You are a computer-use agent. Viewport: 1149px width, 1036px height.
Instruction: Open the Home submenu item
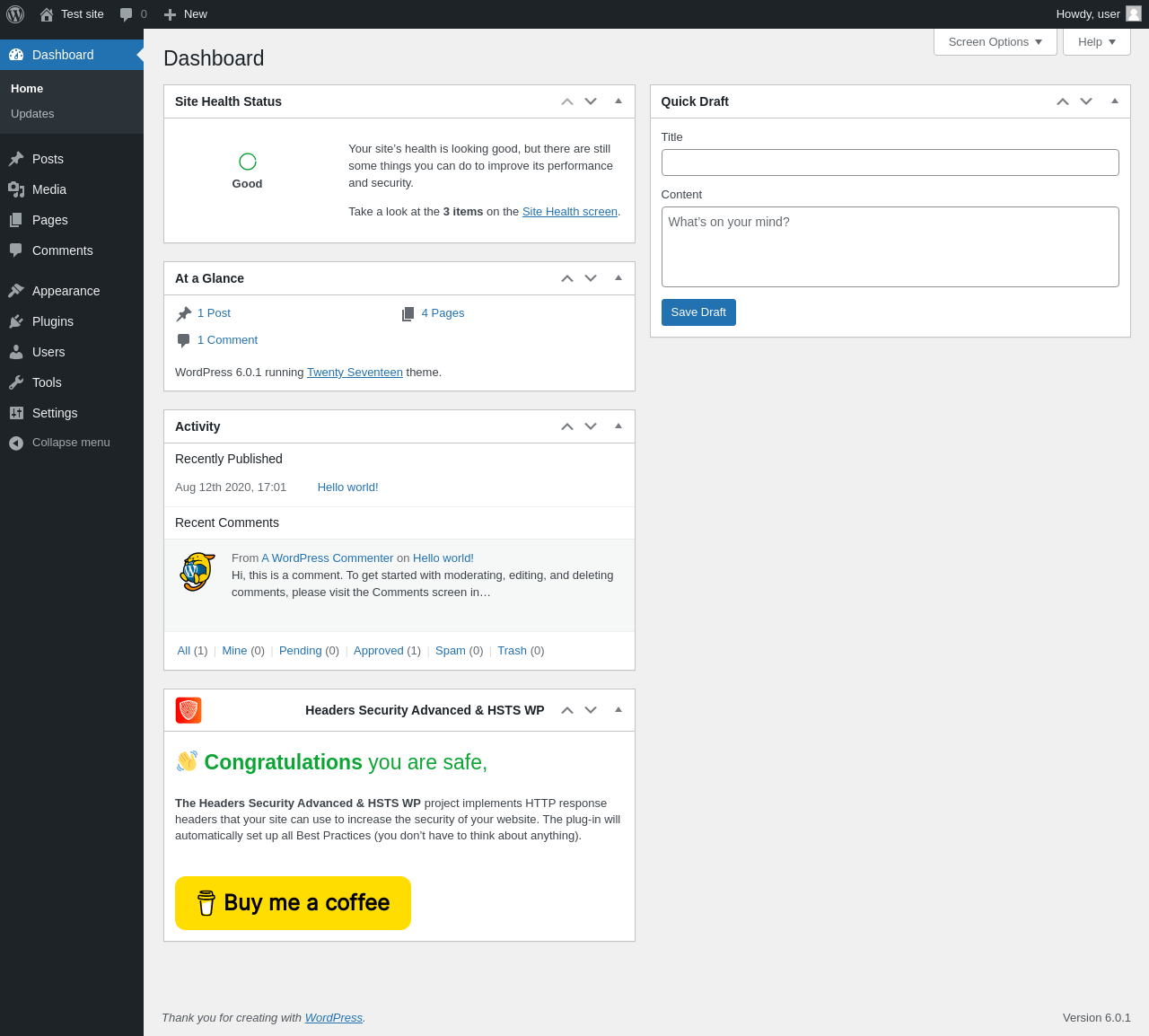[27, 89]
